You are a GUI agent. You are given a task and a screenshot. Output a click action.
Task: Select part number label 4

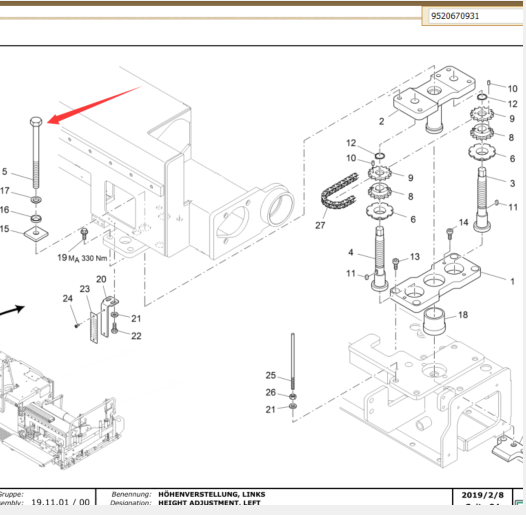tap(351, 252)
